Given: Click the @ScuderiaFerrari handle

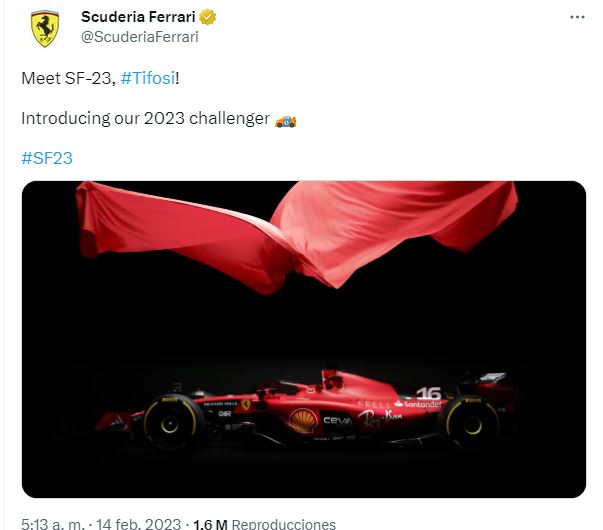Looking at the screenshot, I should (x=139, y=37).
